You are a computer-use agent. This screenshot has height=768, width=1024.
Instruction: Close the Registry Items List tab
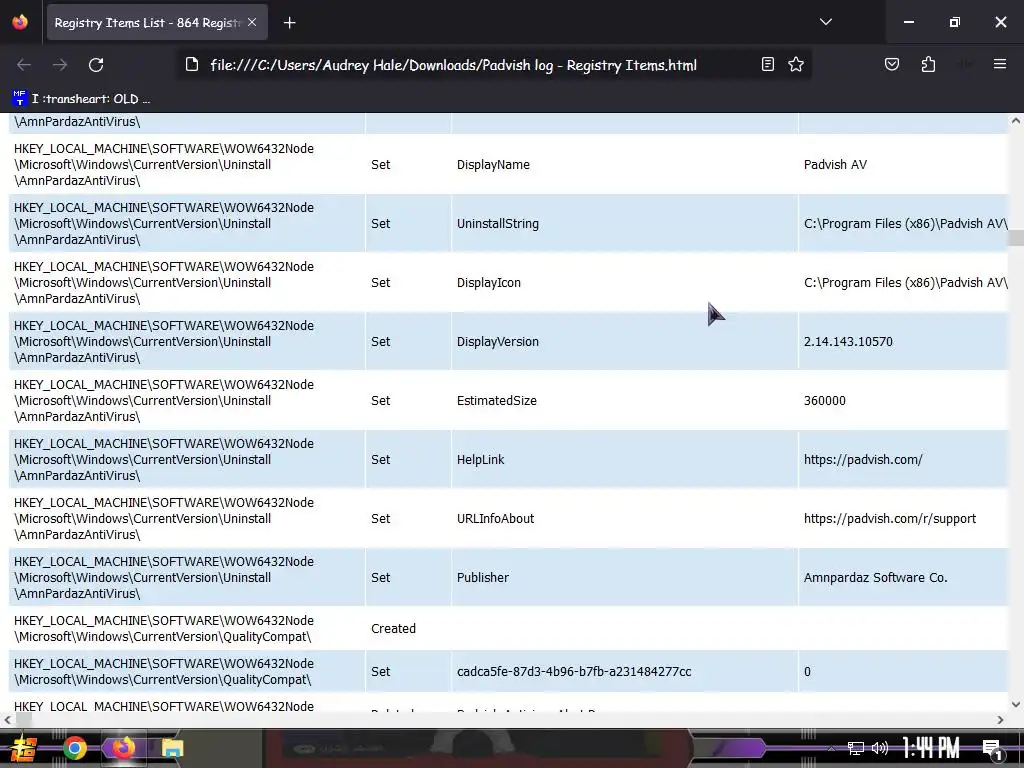coord(252,22)
